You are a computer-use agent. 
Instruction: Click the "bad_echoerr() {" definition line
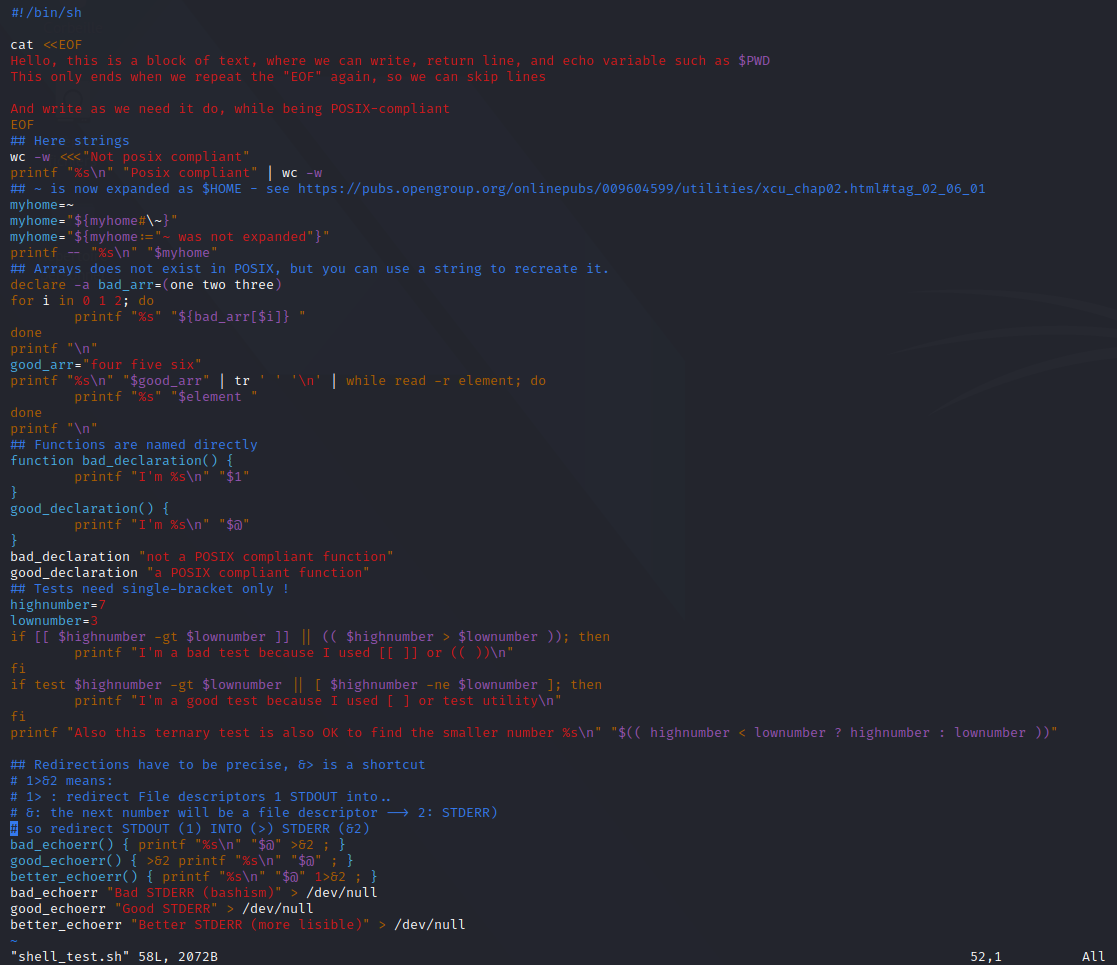point(178,845)
